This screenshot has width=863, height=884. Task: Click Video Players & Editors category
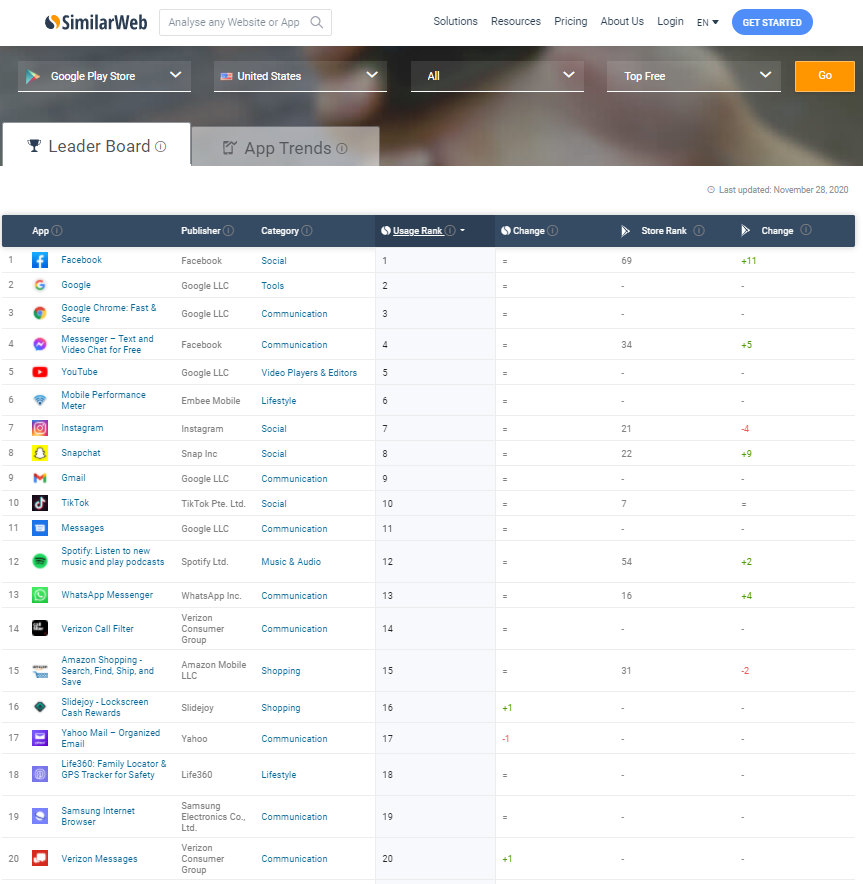tap(309, 373)
